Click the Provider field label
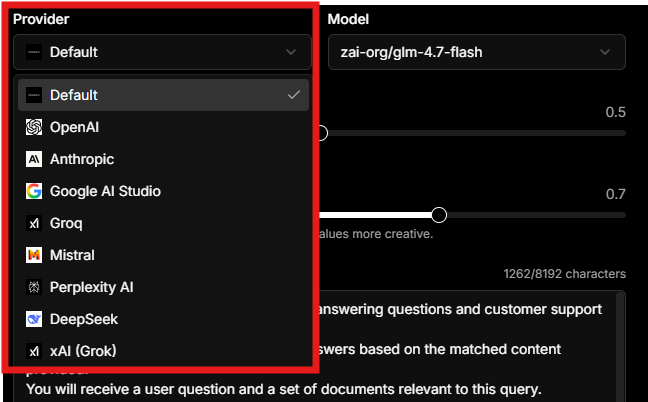648x402 pixels. pyautogui.click(x=41, y=19)
